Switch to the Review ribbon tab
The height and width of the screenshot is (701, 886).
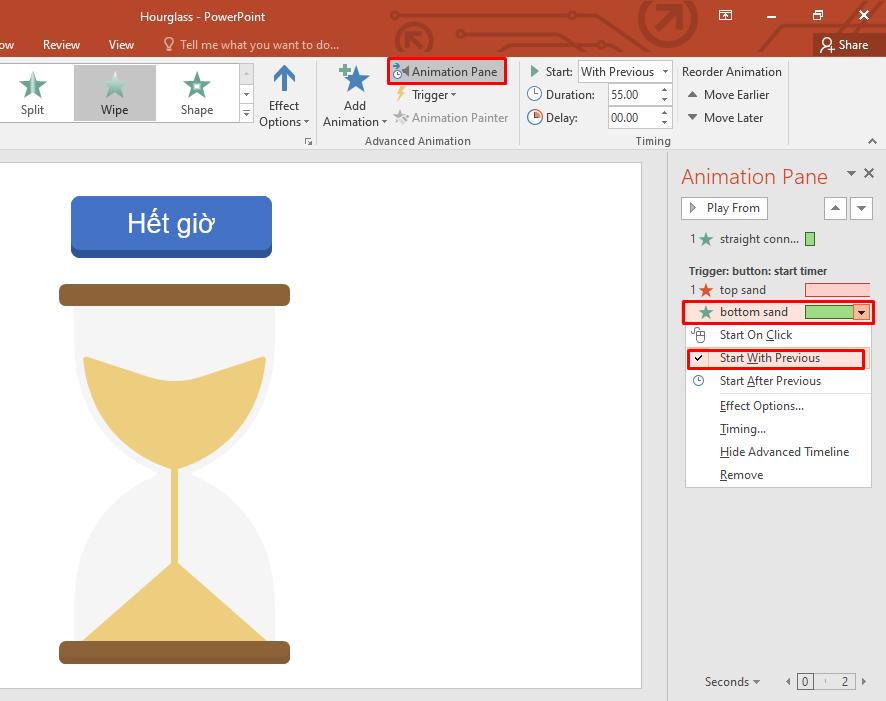pos(61,44)
